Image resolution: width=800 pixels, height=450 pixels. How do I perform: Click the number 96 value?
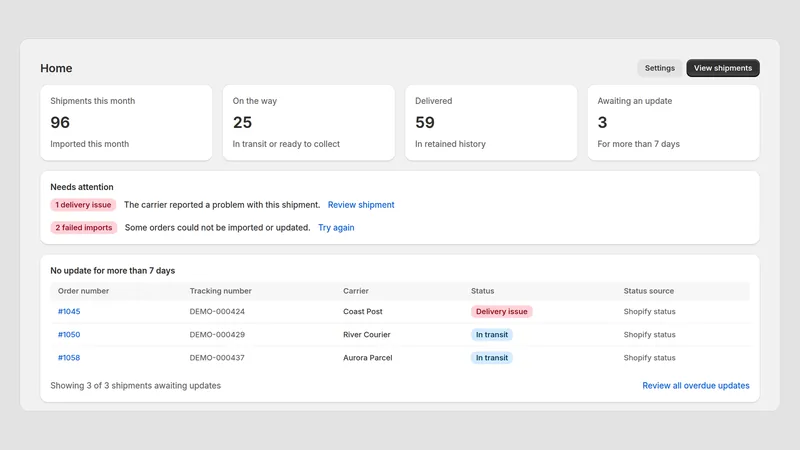tap(60, 122)
